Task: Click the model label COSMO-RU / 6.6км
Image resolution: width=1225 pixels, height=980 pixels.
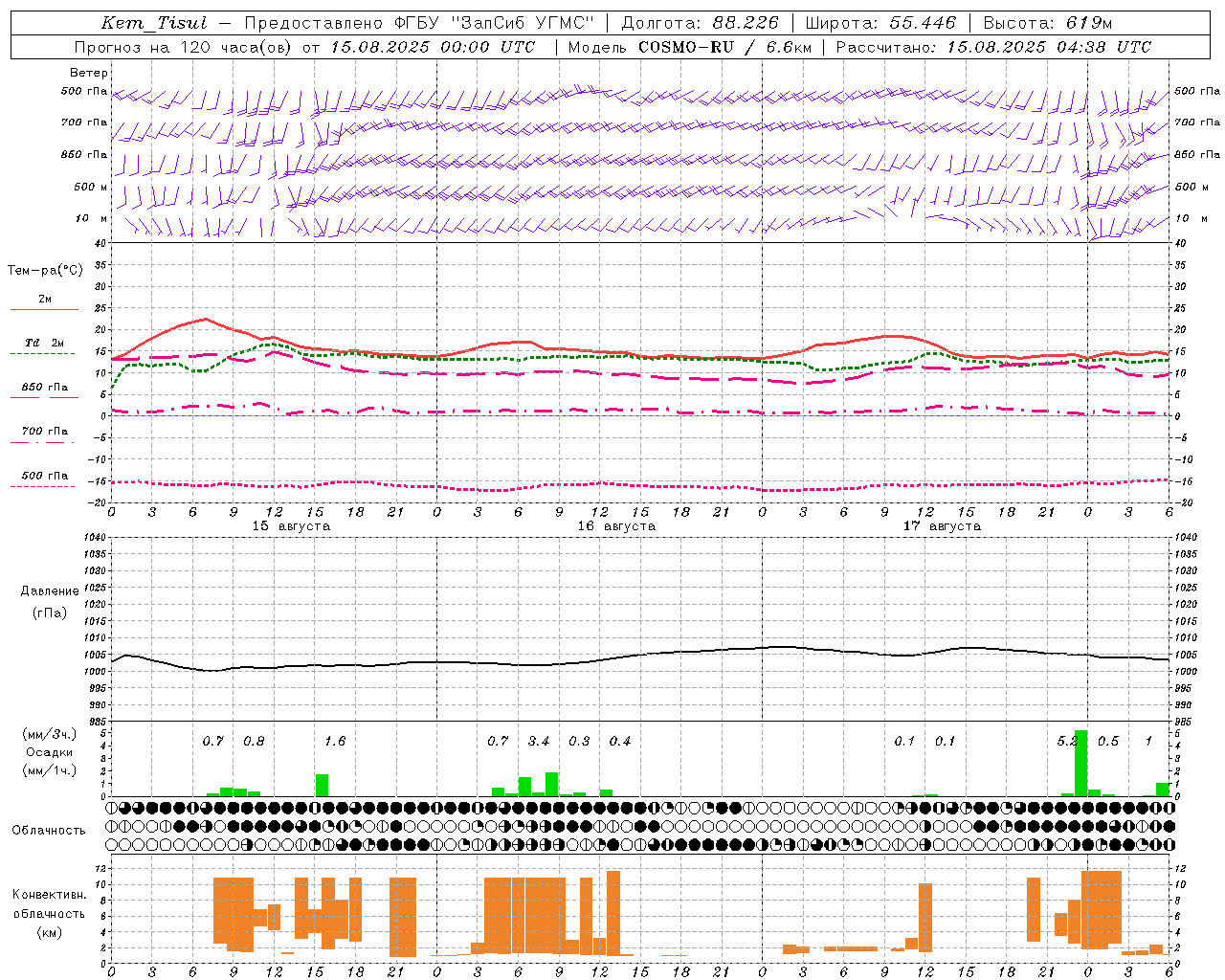Action: click(x=724, y=47)
